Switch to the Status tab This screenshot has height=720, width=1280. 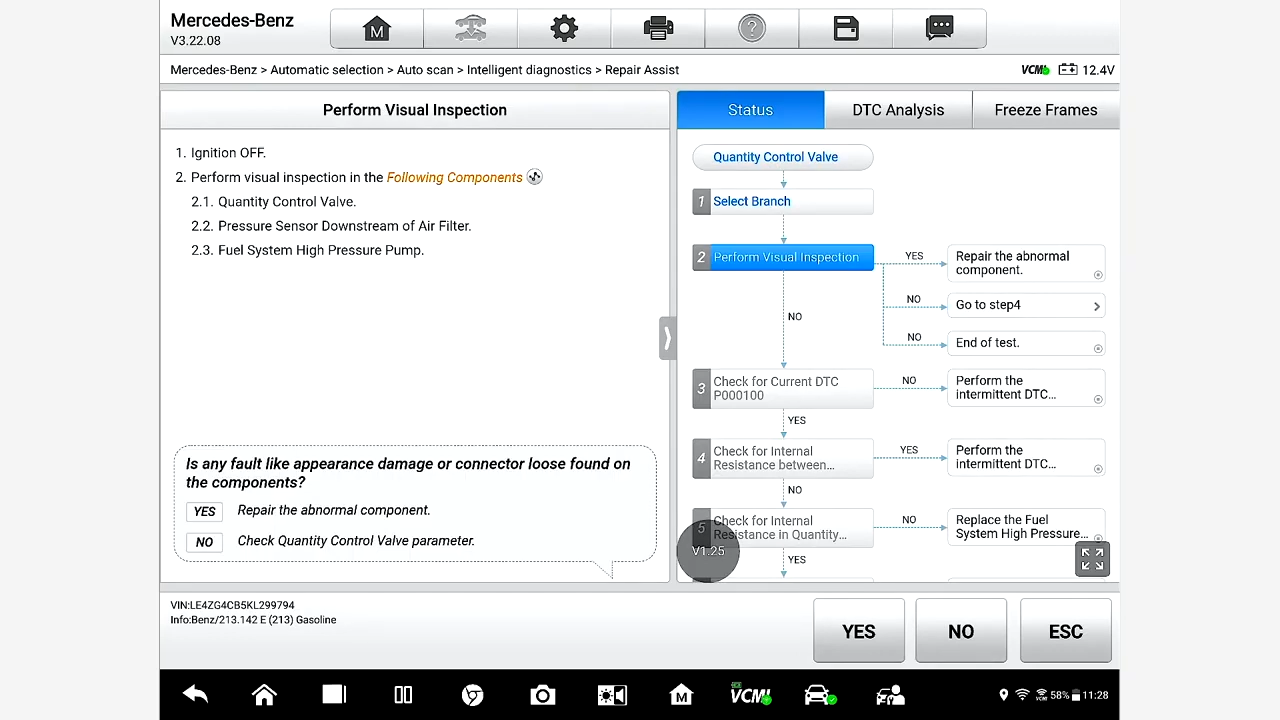point(750,110)
